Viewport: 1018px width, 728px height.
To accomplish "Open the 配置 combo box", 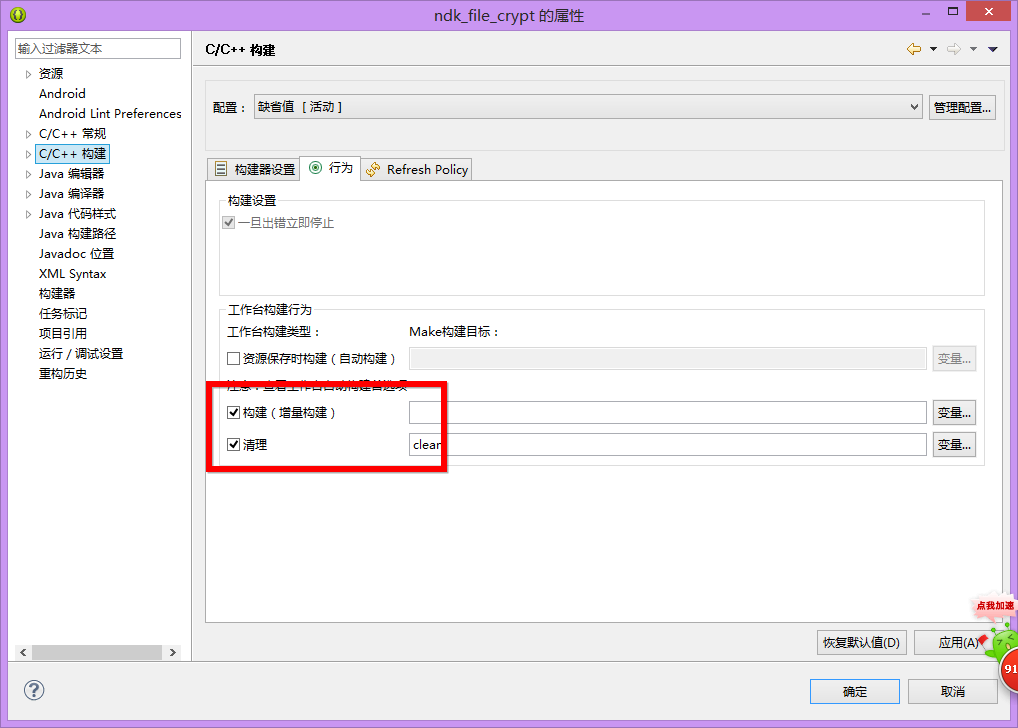I will point(588,107).
